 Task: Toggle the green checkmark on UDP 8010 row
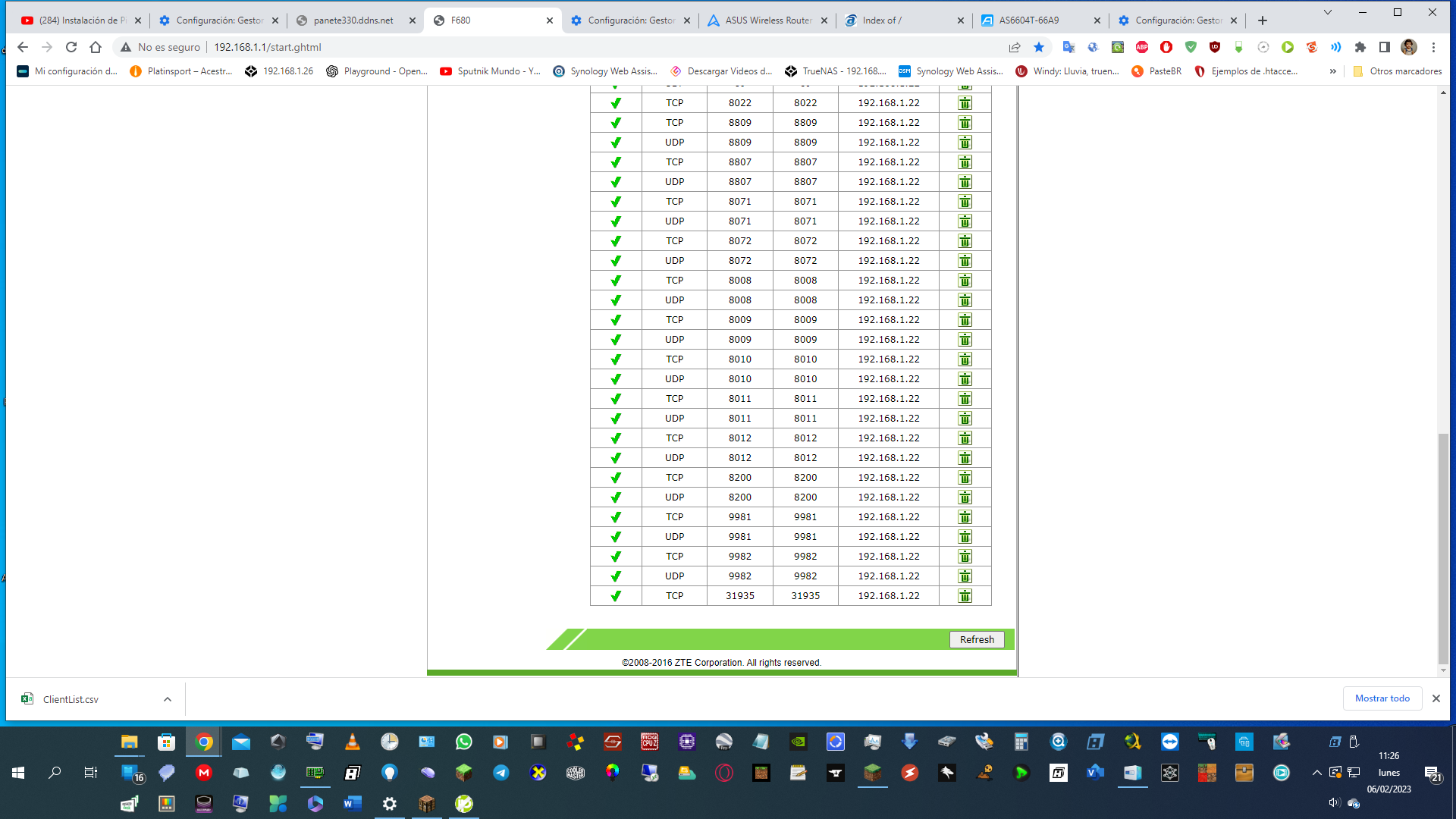tap(616, 379)
